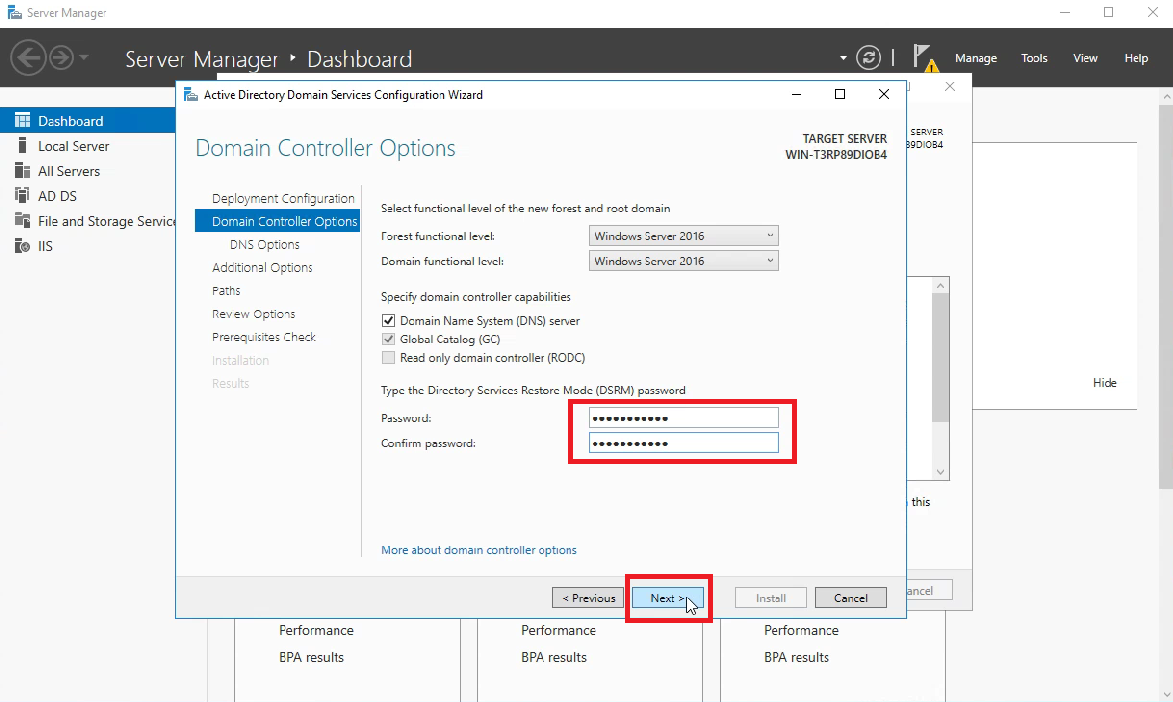The image size is (1173, 702).
Task: Open the More about domain controller options link
Action: [x=479, y=549]
